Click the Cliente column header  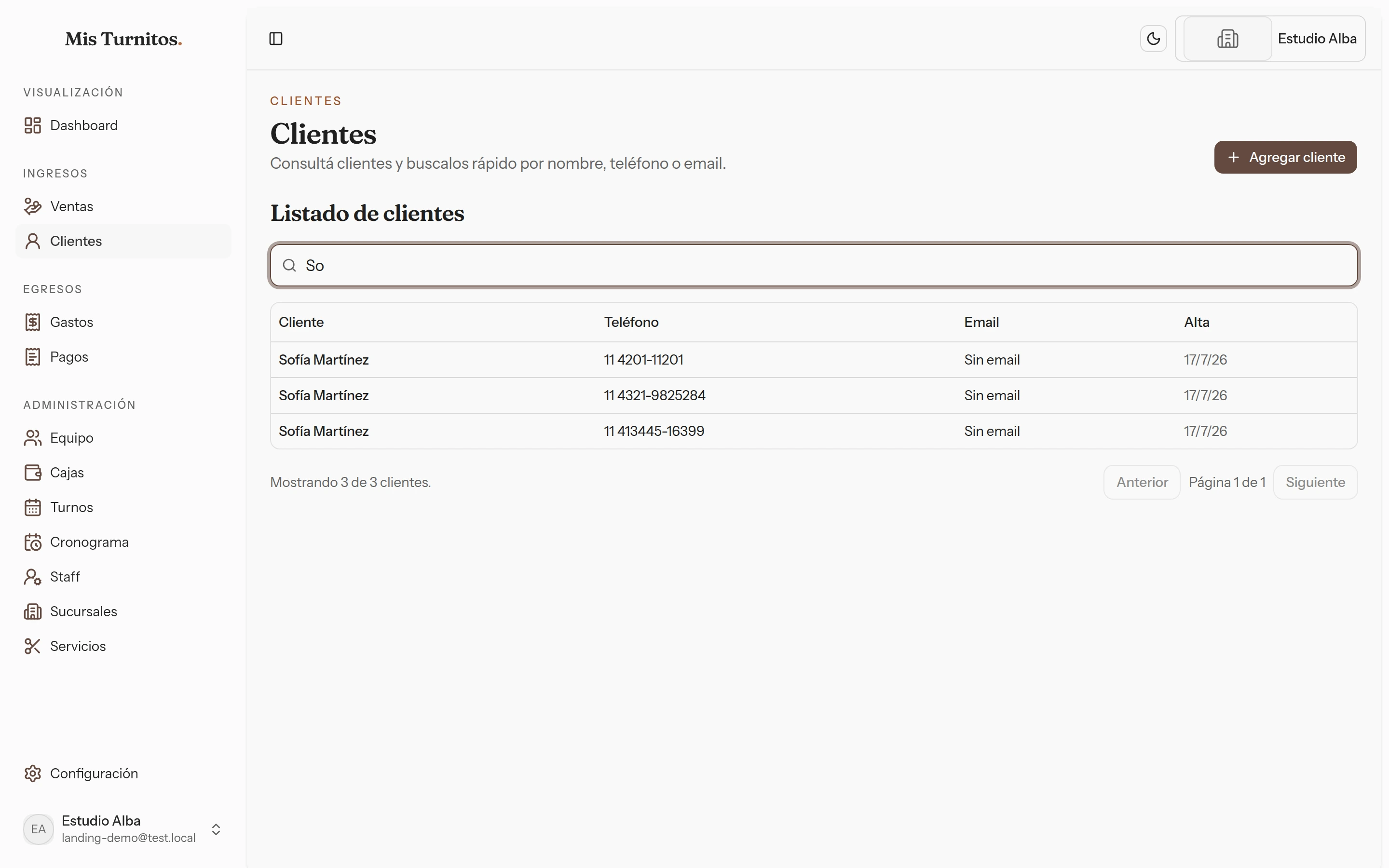[301, 322]
